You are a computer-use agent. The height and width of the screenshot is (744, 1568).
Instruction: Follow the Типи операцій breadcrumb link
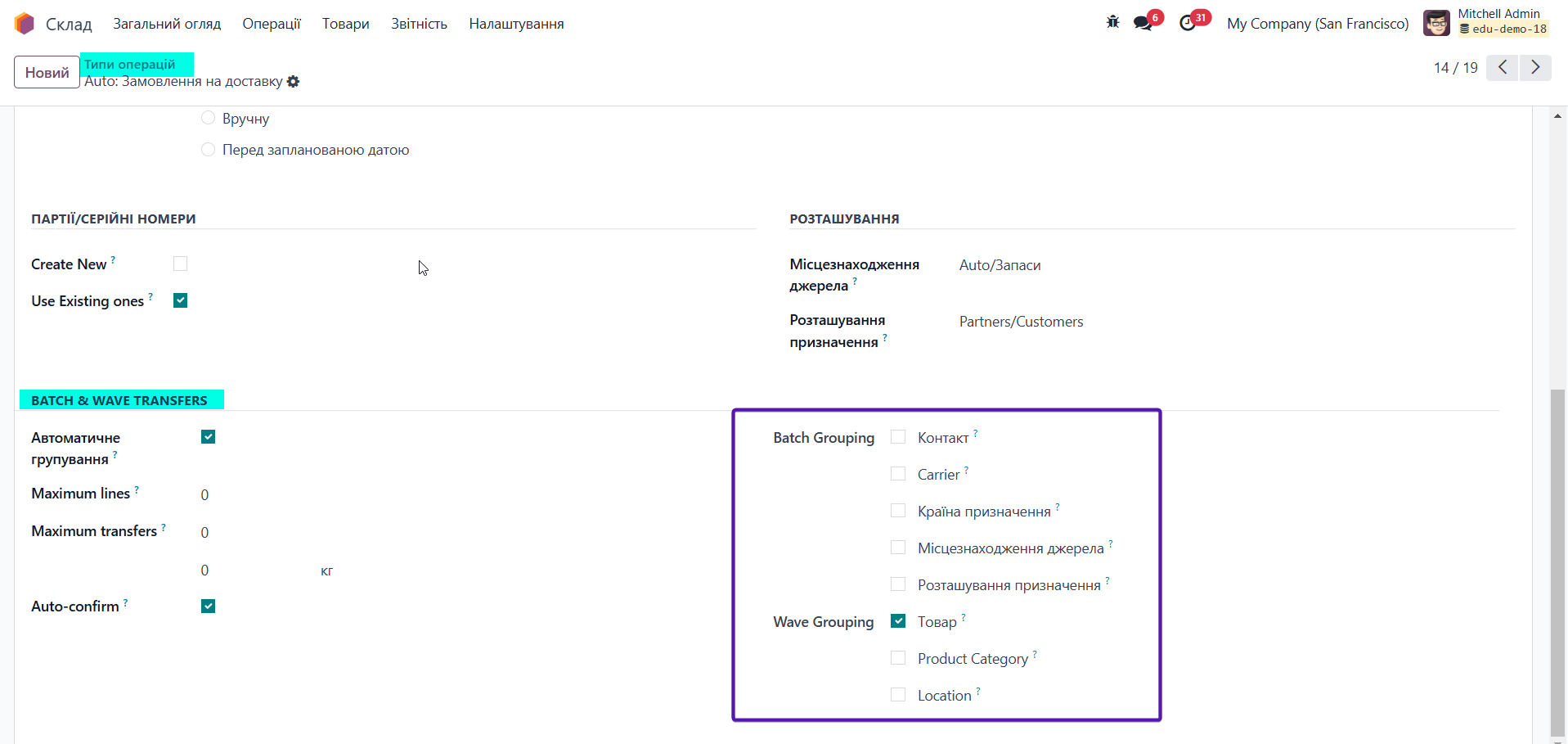[130, 64]
